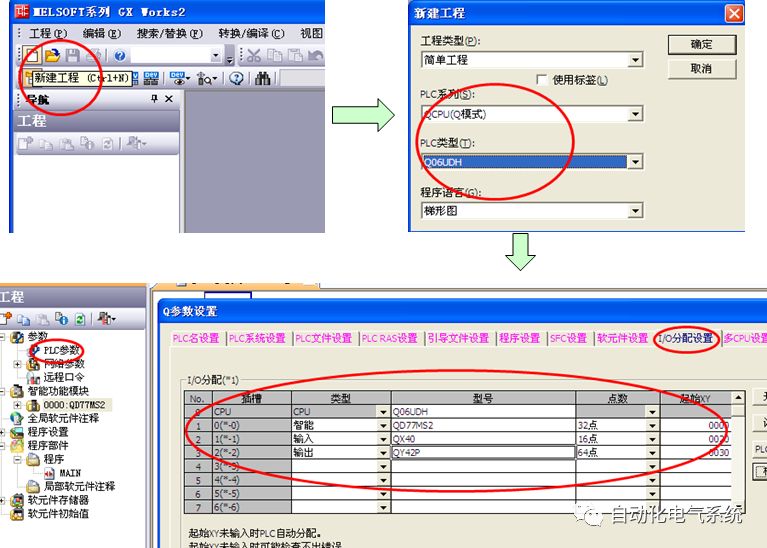Image resolution: width=767 pixels, height=548 pixels.
Task: Click the Open Project folder icon
Action: pyautogui.click(x=53, y=56)
